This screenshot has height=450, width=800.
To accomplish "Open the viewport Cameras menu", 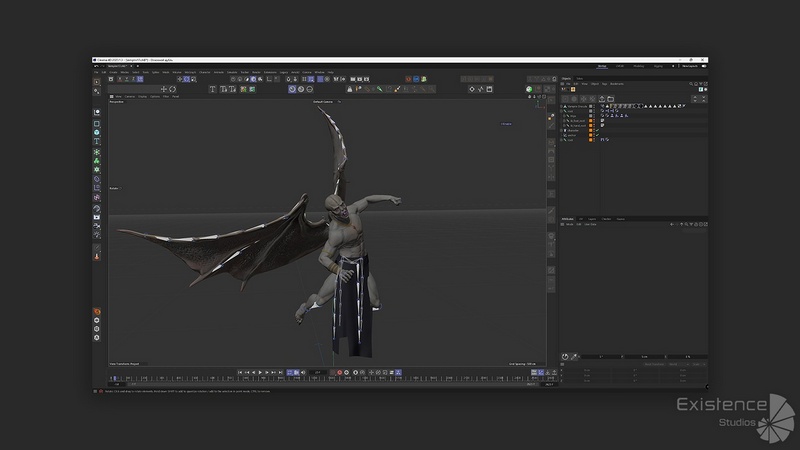I will click(129, 97).
